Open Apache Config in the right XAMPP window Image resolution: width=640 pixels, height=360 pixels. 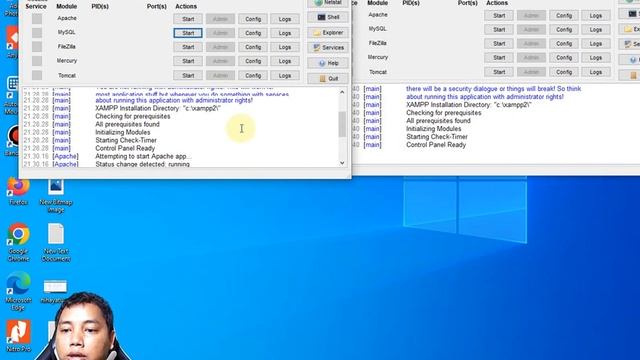(564, 16)
